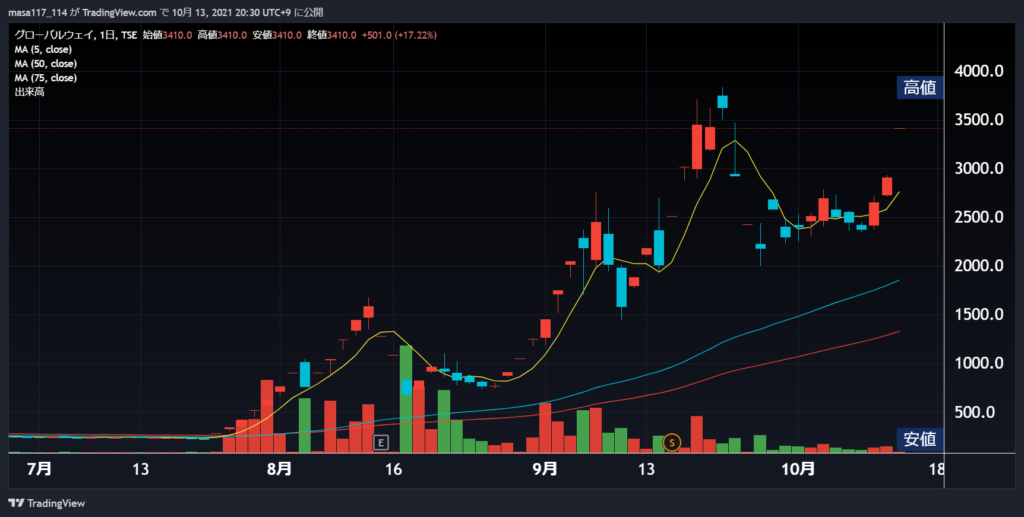Screen dimensions: 1024x517
Task: Select the 高値 price label
Action: tap(920, 87)
